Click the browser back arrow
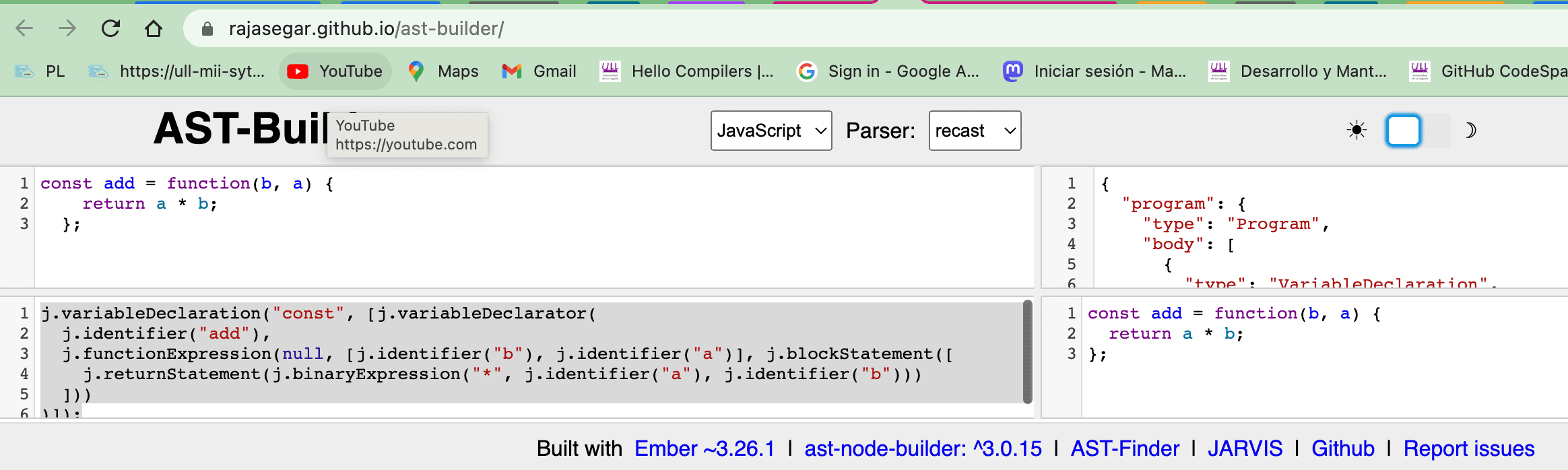This screenshot has height=470, width=1568. tap(24, 28)
